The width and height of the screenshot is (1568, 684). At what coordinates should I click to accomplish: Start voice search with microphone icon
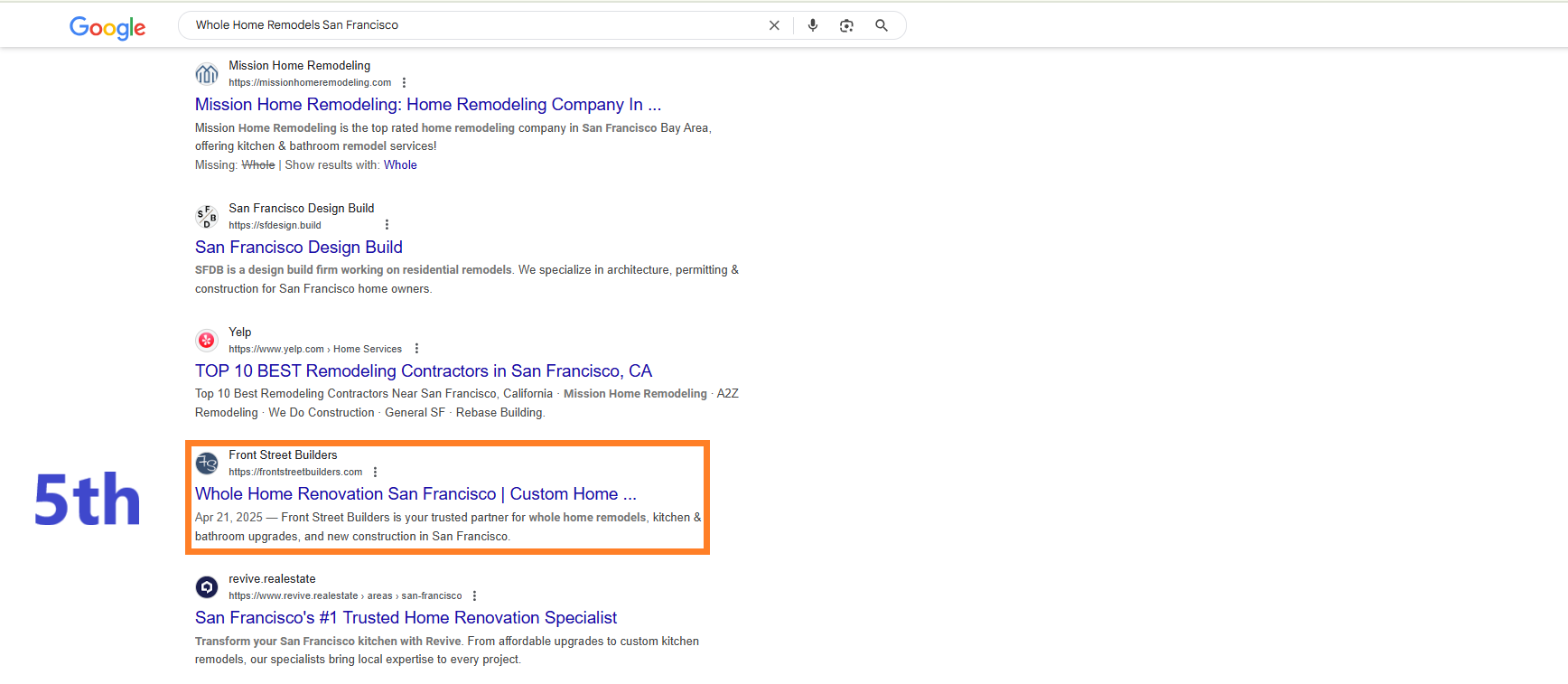click(813, 25)
